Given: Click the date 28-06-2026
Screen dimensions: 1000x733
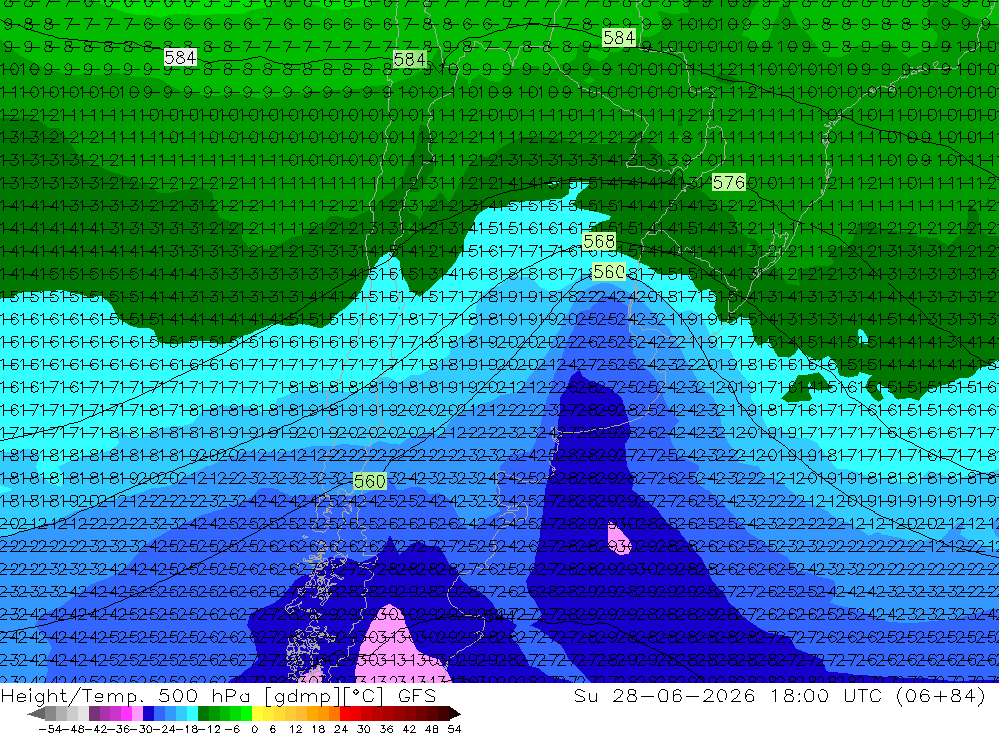Looking at the screenshot, I should coord(684,695).
